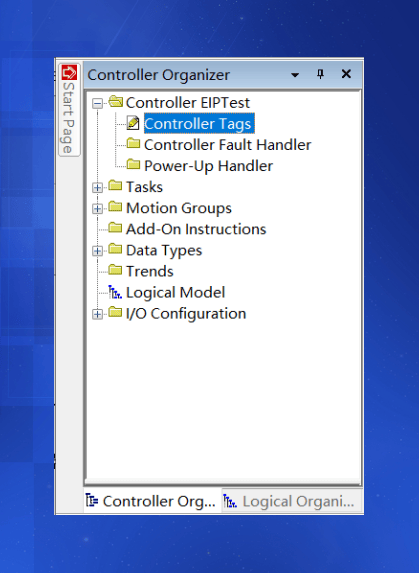
Task: Open the Controller Organizer window position dropdown
Action: tap(295, 75)
